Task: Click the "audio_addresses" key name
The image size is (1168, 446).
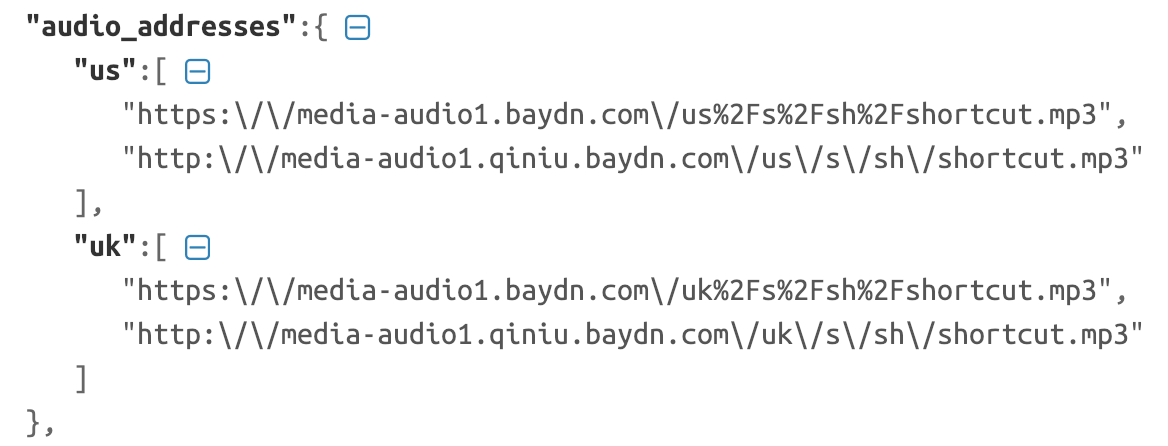Action: tap(160, 28)
